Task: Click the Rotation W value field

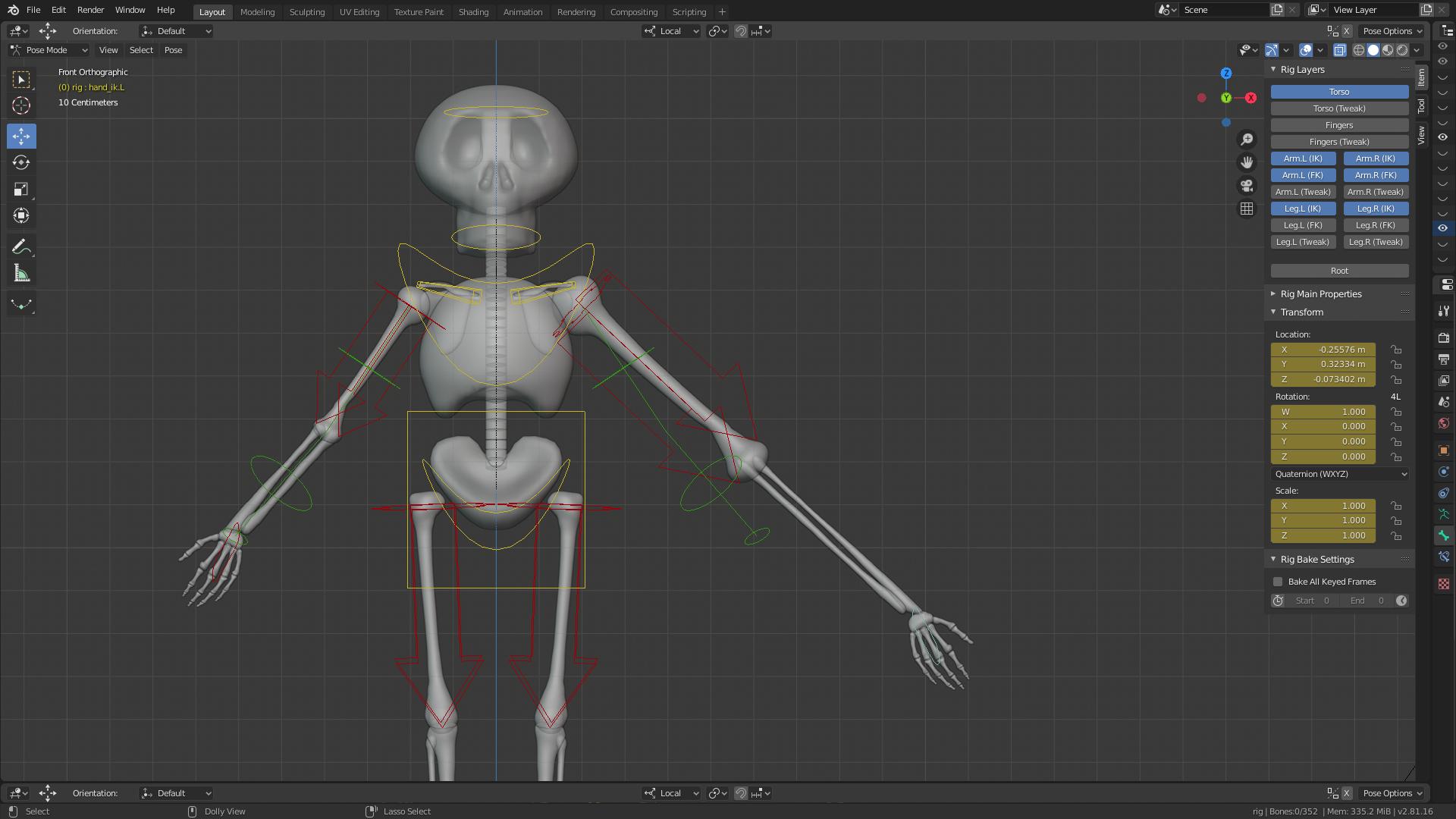Action: coord(1323,412)
